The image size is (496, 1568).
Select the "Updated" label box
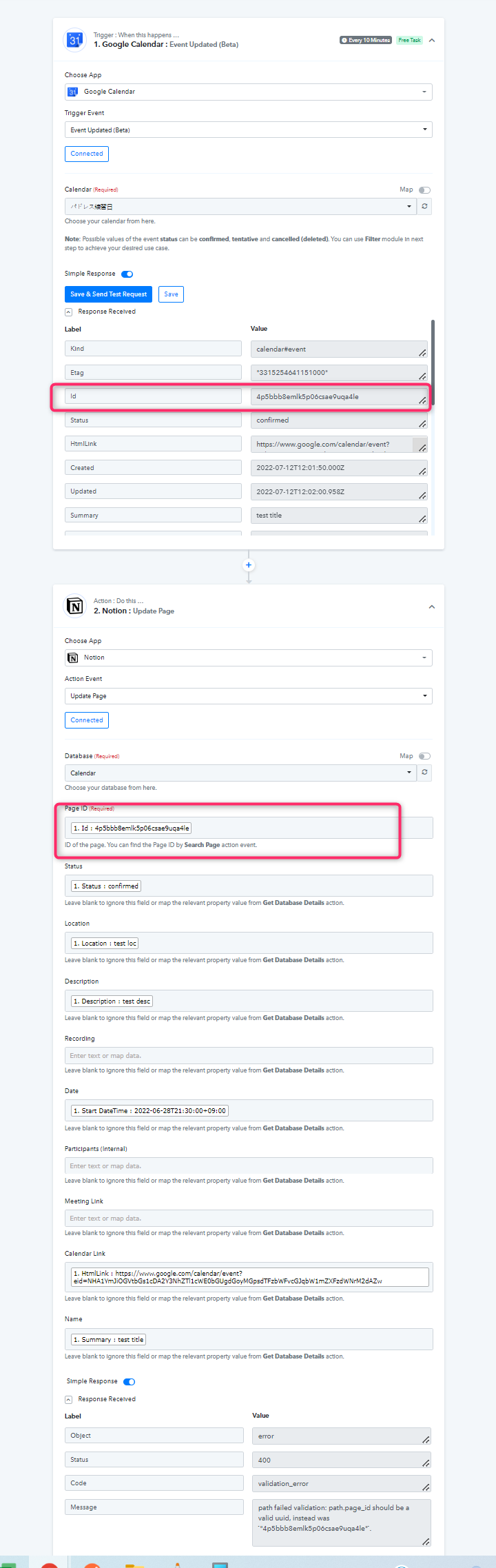153,491
